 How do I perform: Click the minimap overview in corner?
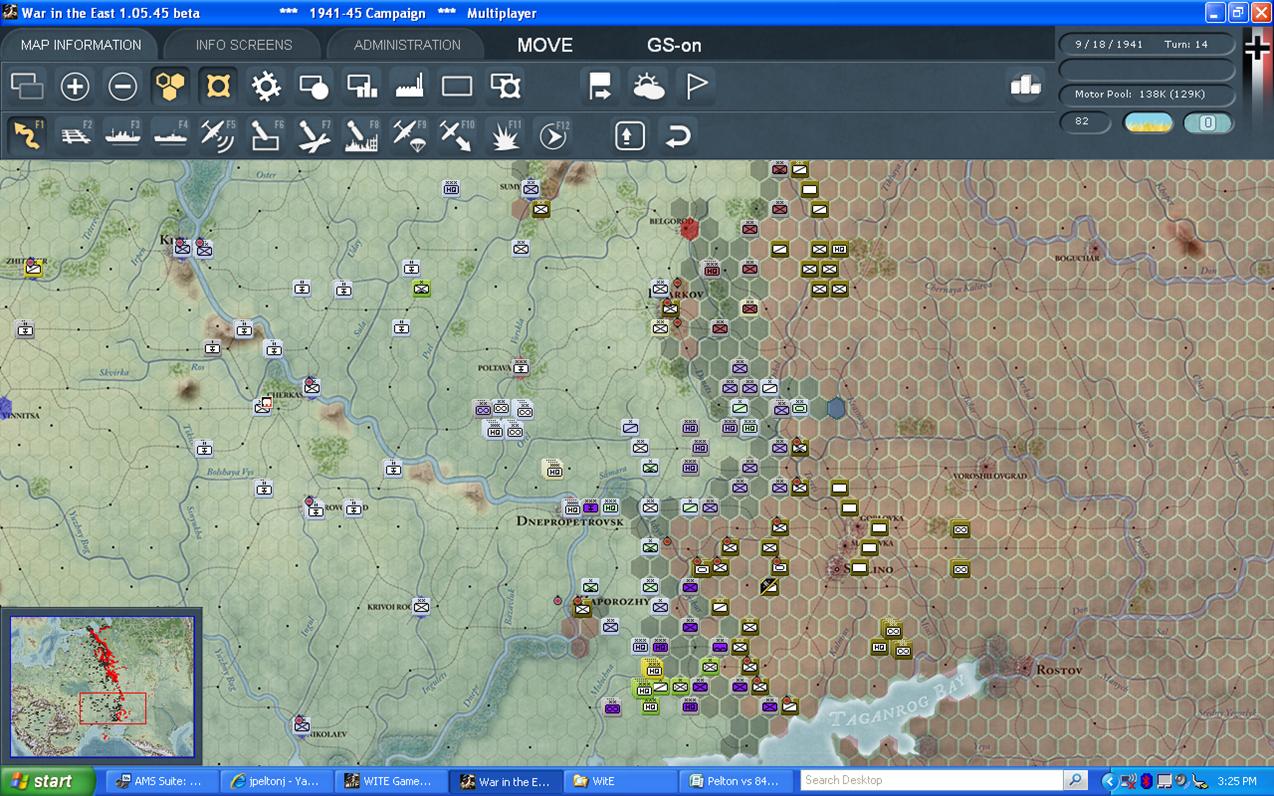point(102,685)
